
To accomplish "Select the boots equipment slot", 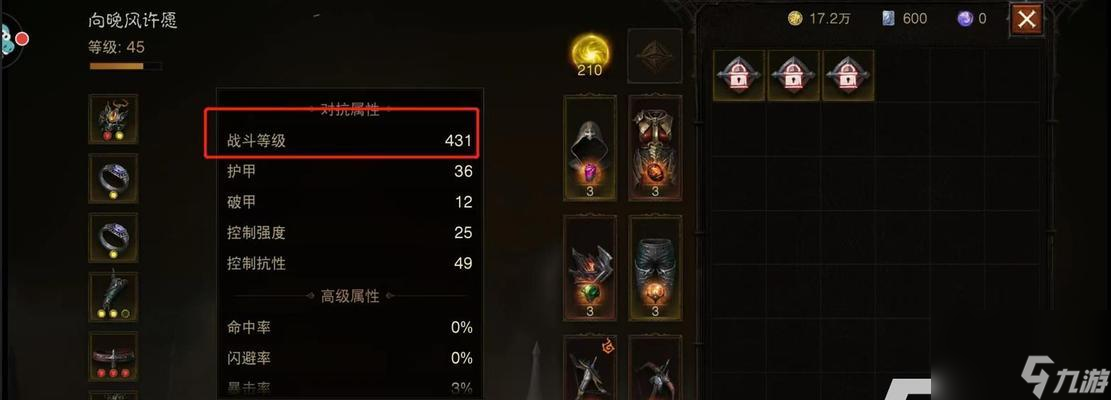I will click(113, 297).
